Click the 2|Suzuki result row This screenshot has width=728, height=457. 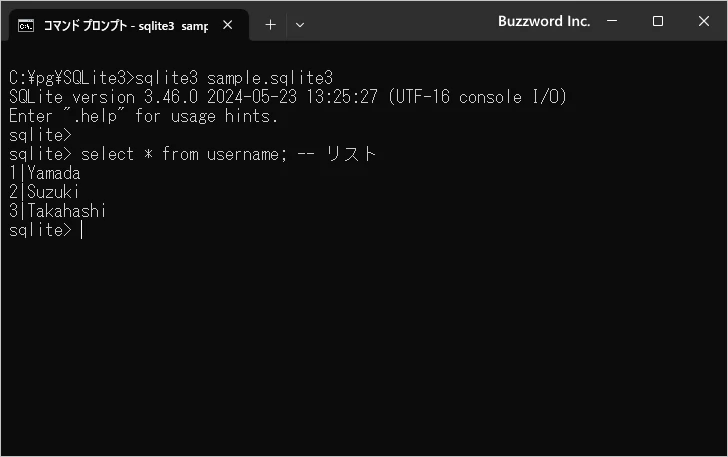point(43,192)
